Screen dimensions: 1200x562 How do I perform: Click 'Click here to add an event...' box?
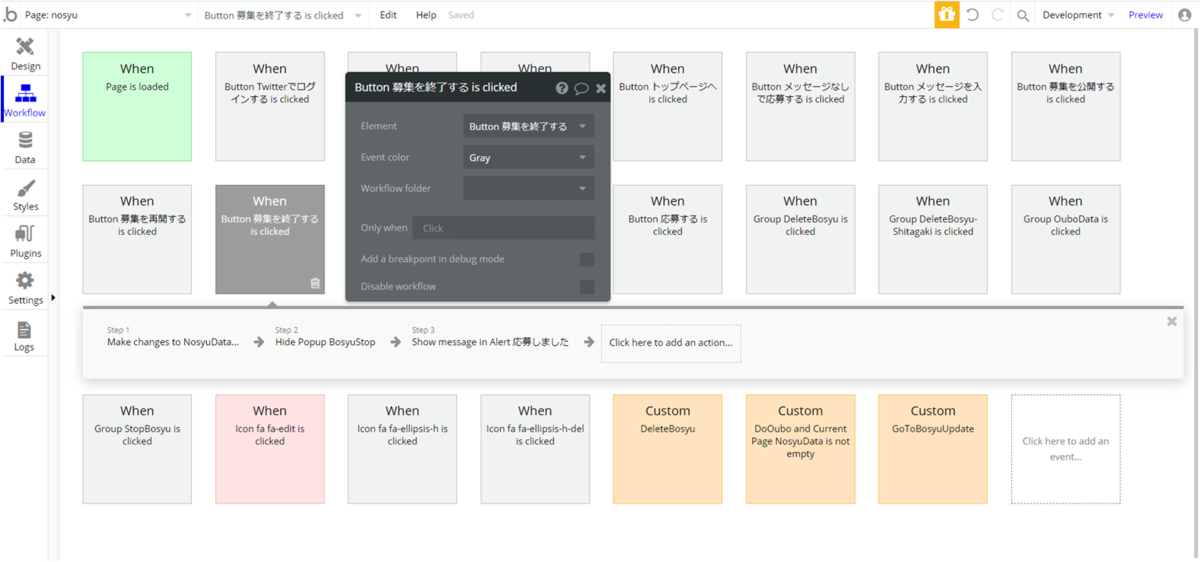pos(1065,449)
